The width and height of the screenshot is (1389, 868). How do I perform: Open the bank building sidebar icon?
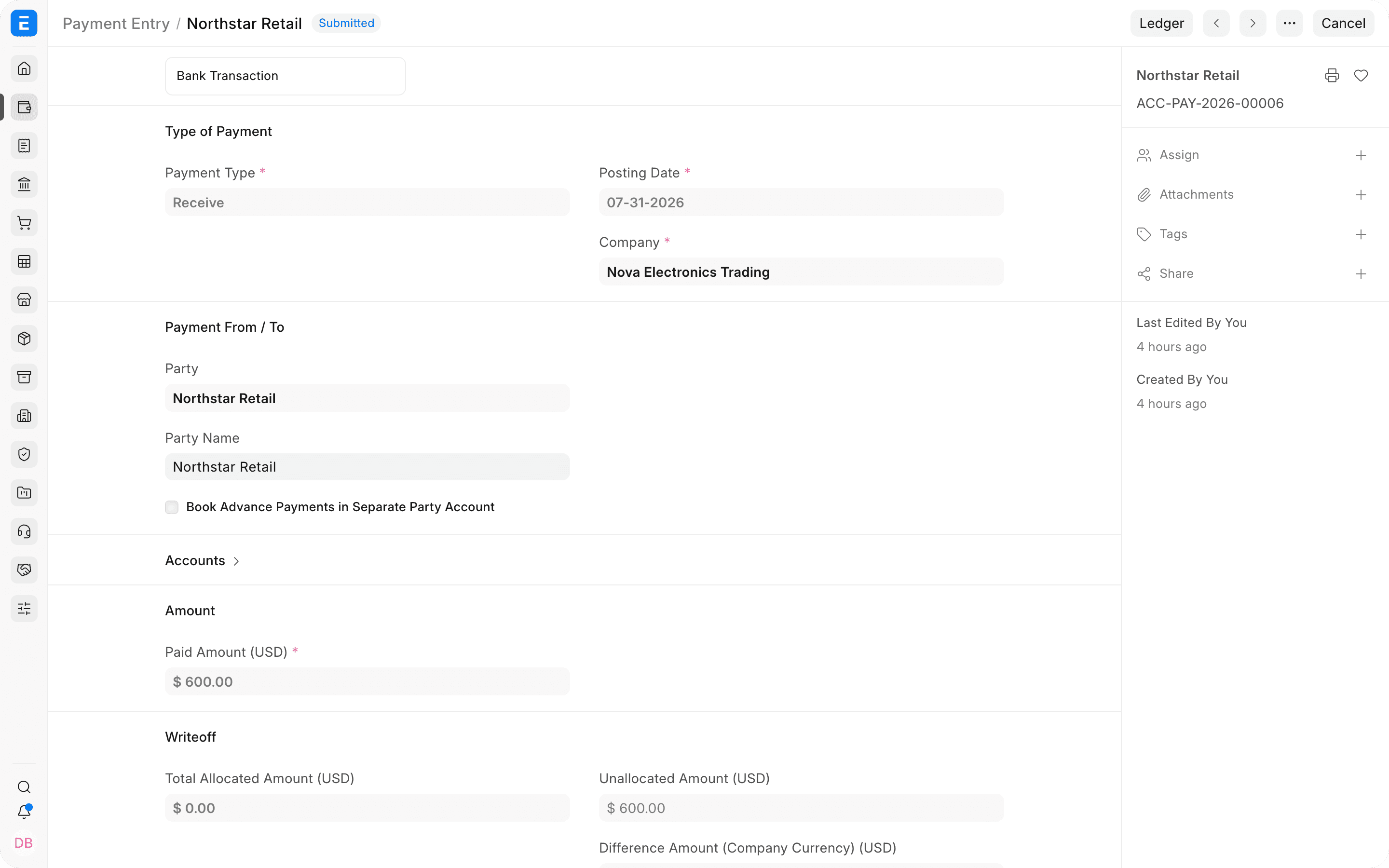[x=24, y=184]
